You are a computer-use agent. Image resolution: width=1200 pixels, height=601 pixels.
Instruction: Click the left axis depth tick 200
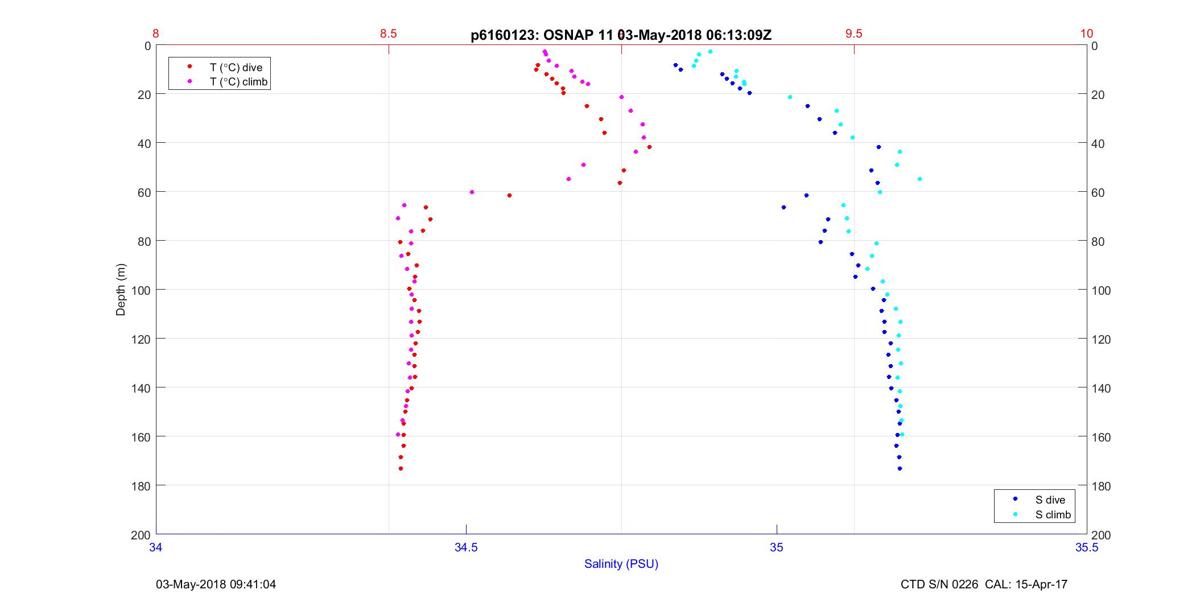tap(141, 535)
